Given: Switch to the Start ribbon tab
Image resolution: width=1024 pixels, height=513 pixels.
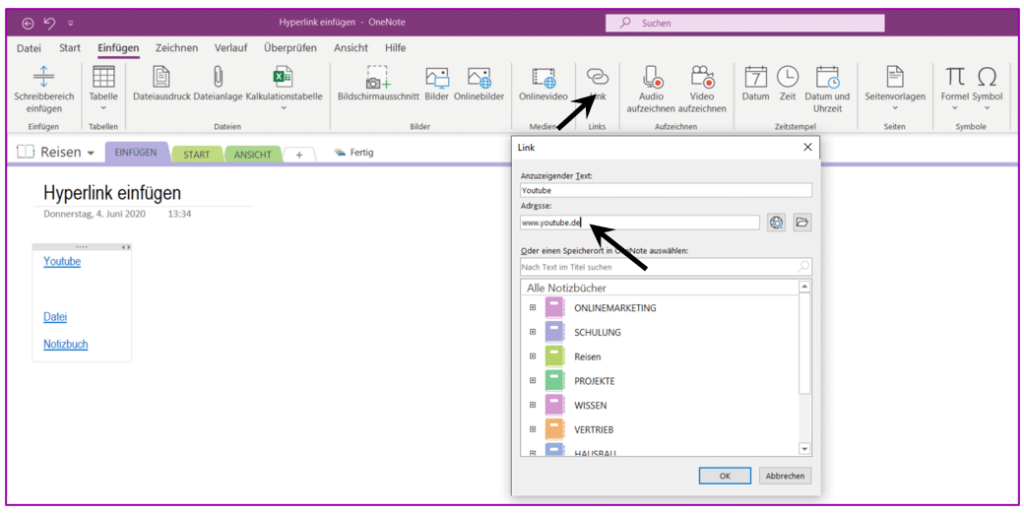Looking at the screenshot, I should click(70, 48).
